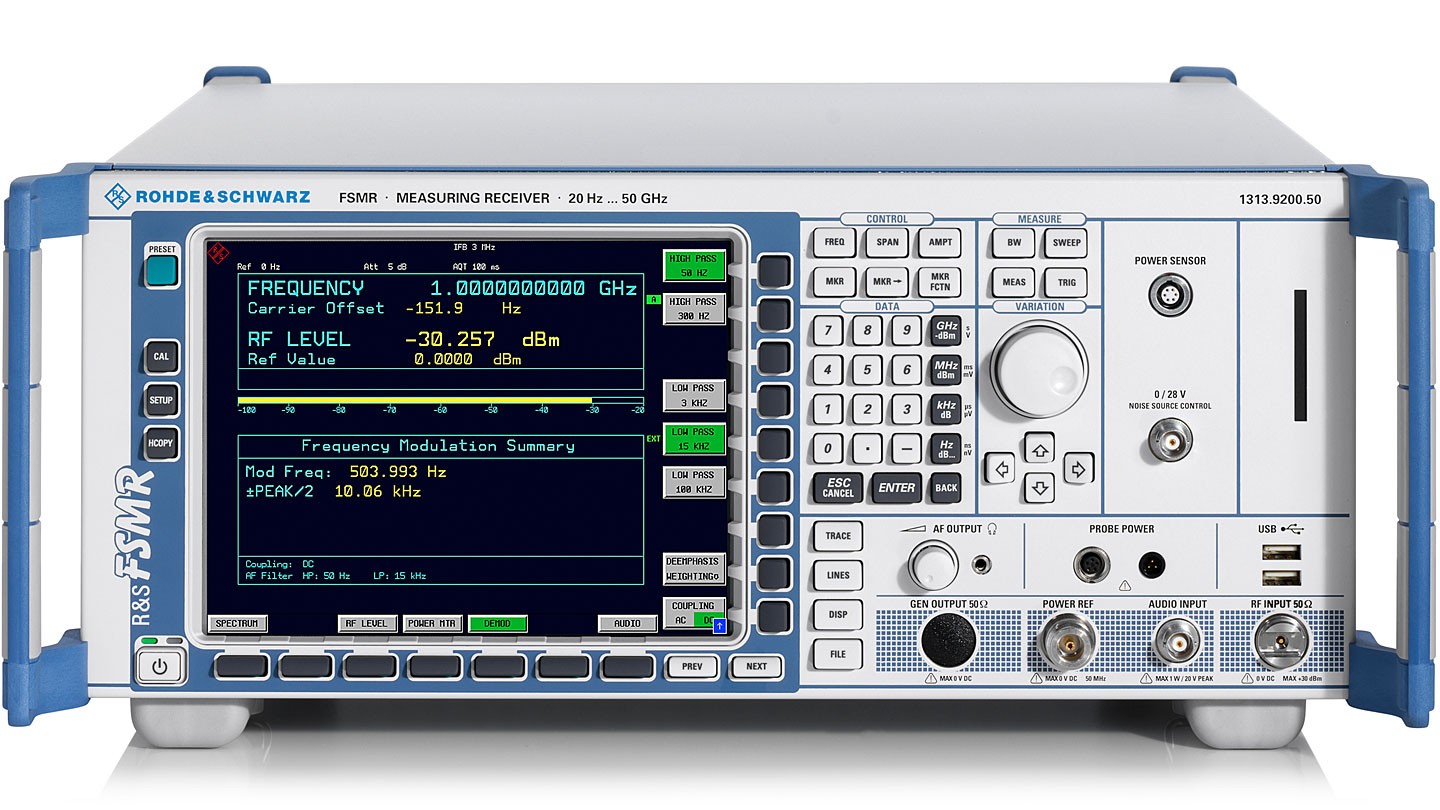1440x810 pixels.
Task: Hit the SPAN key
Action: point(887,242)
